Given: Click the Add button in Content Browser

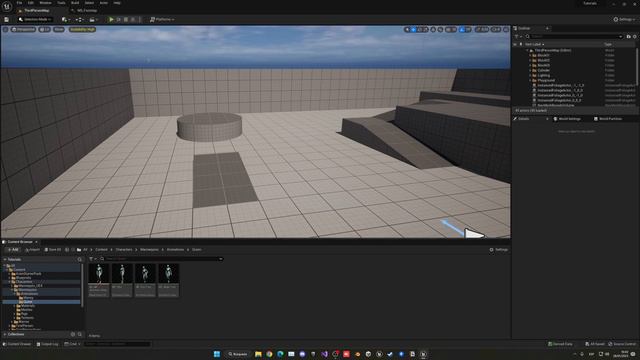Looking at the screenshot, I should coord(12,249).
